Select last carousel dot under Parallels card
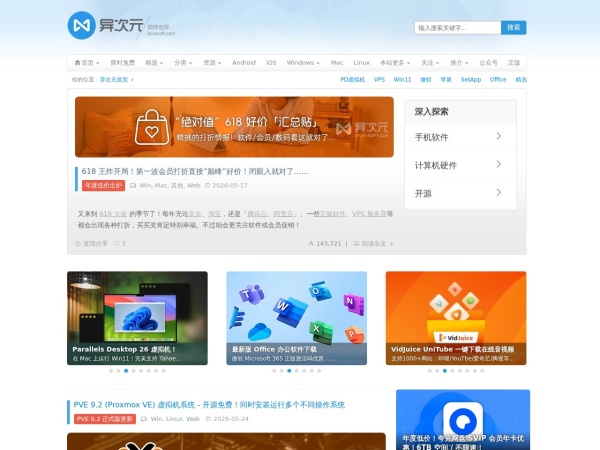 coord(163,371)
